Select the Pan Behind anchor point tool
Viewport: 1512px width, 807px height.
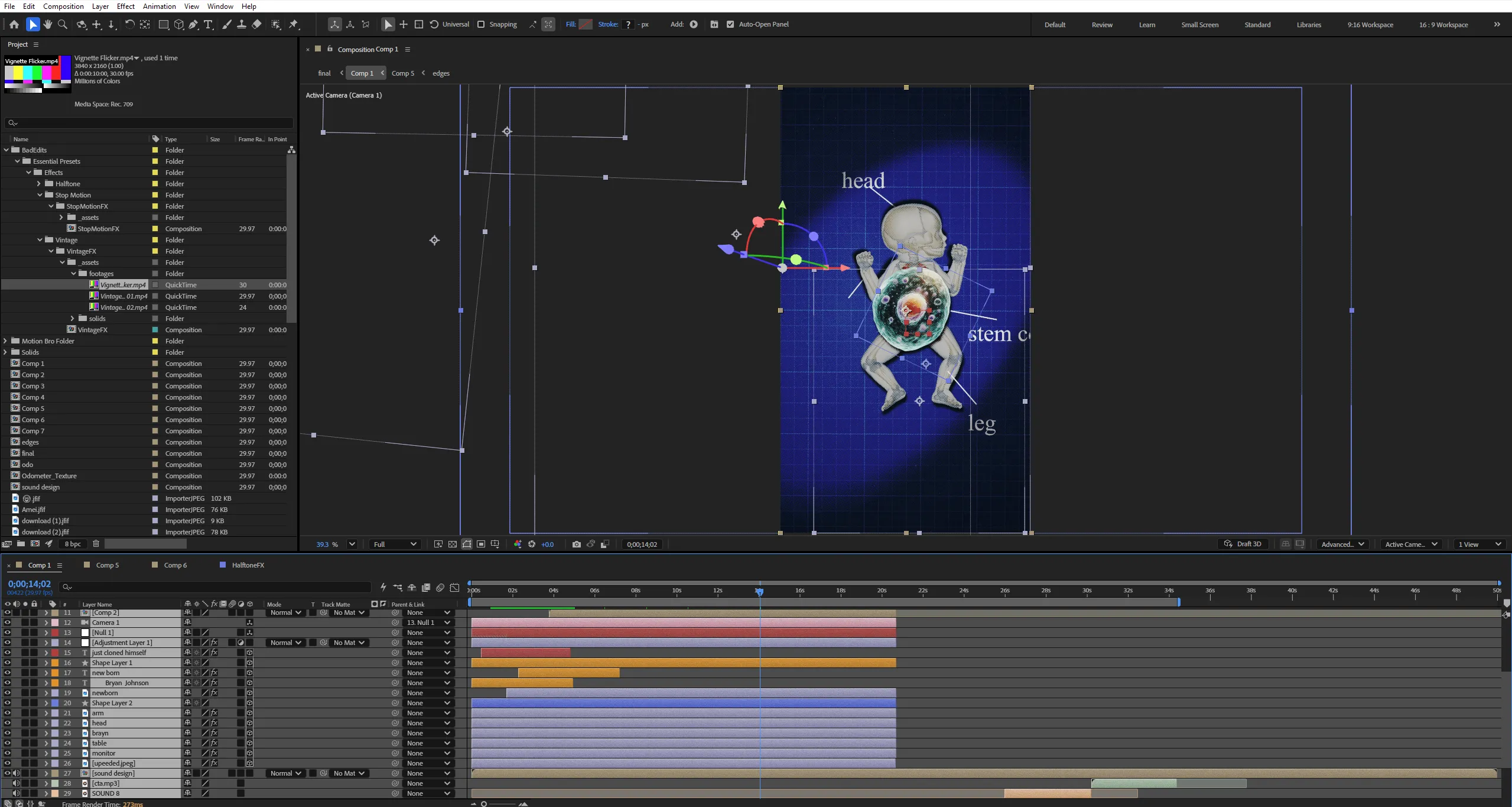point(145,24)
